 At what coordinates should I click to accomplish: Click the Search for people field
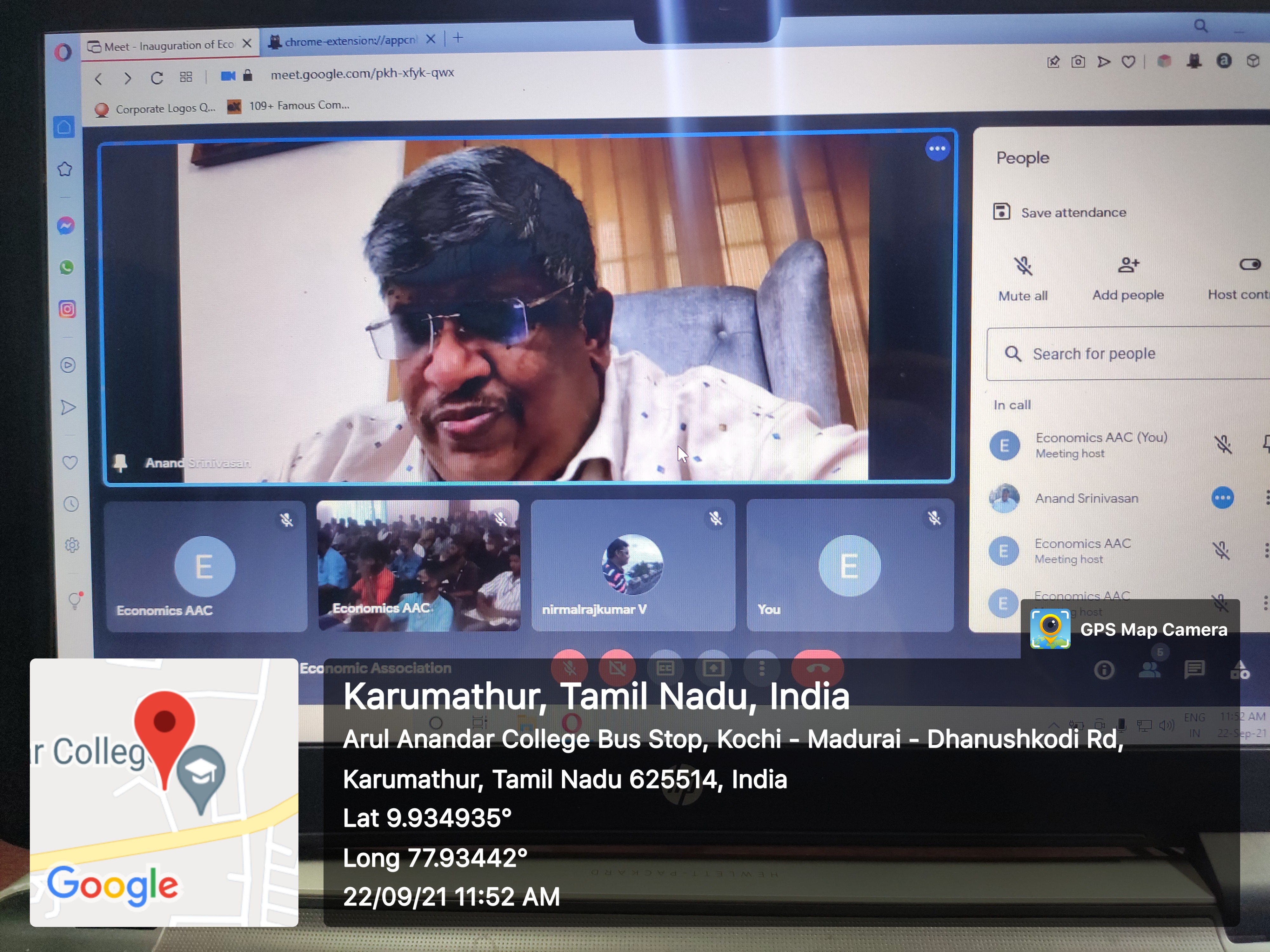tap(1128, 354)
